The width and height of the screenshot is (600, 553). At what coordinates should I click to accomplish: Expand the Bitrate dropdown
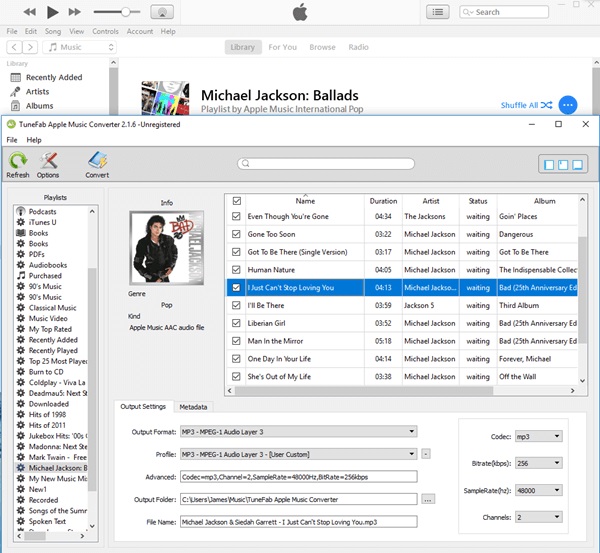click(x=537, y=465)
